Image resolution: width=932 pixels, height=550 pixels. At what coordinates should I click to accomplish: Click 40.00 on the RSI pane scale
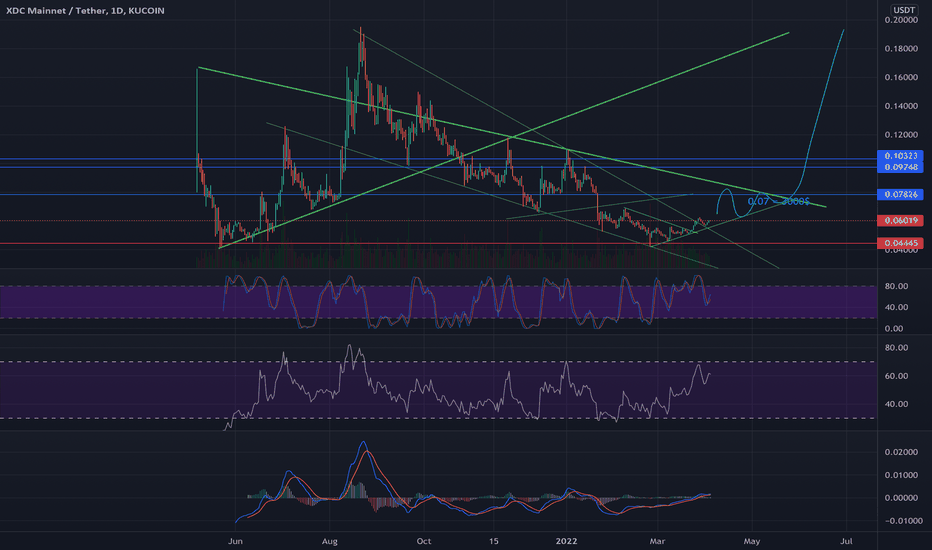(x=896, y=404)
